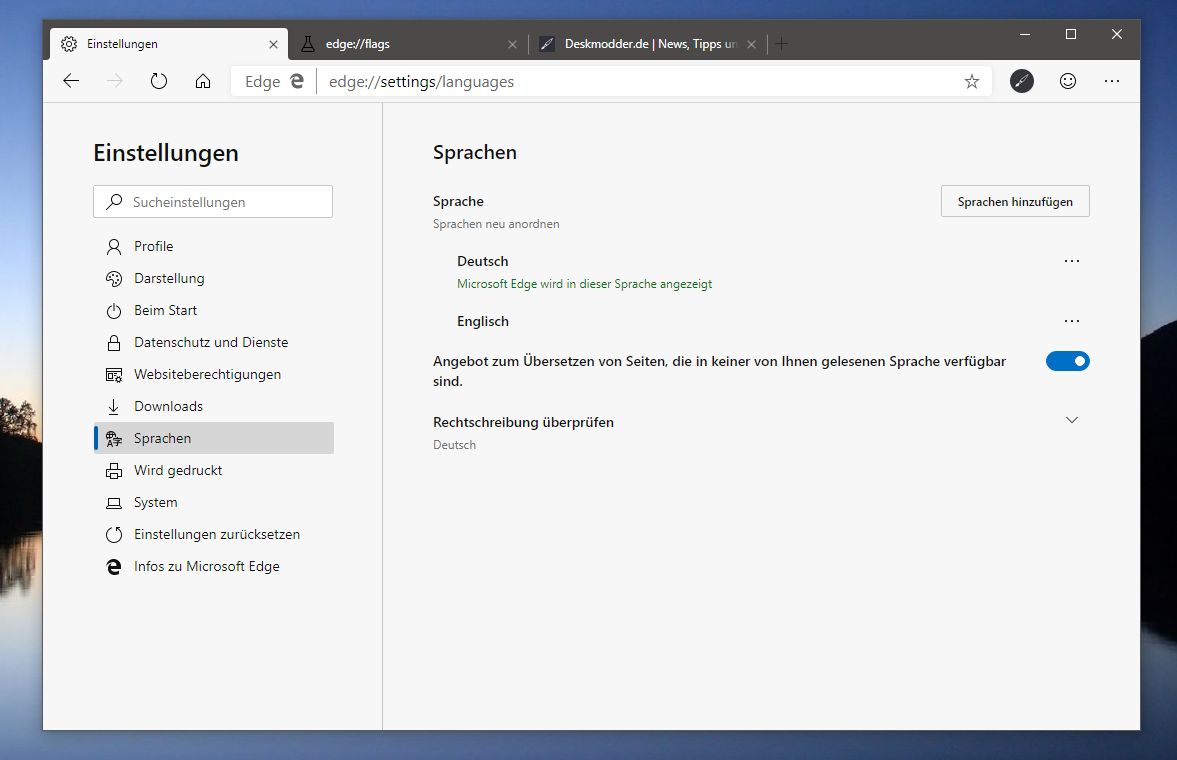1177x760 pixels.
Task: Open more options for Deutsch language
Action: (1072, 261)
